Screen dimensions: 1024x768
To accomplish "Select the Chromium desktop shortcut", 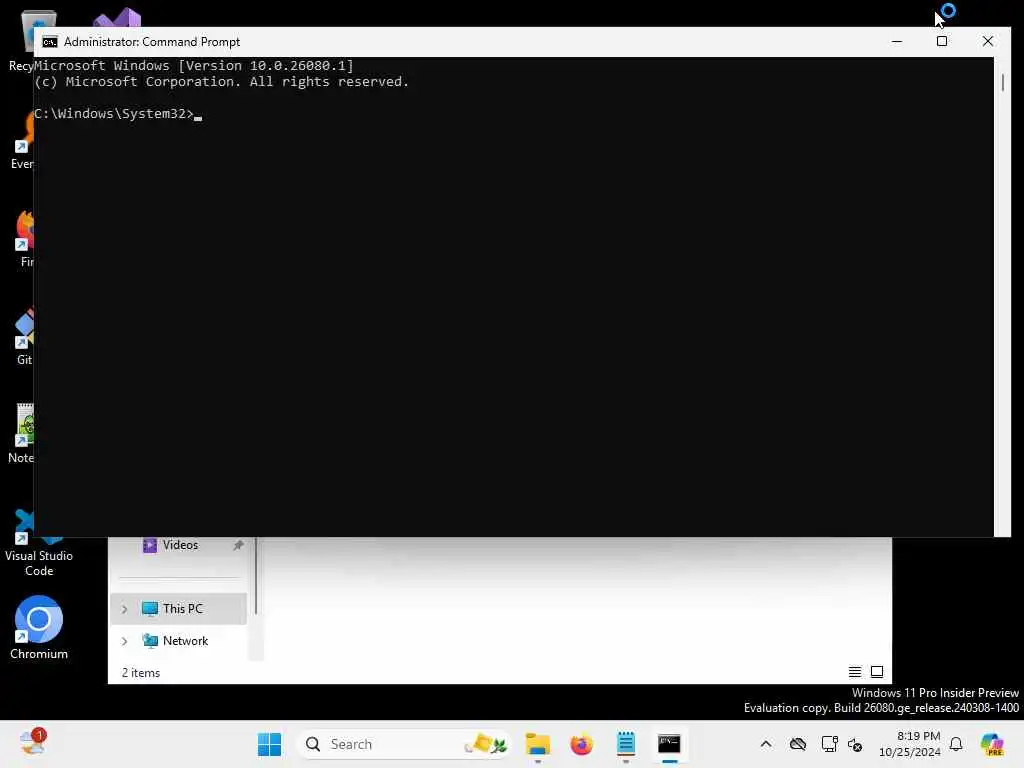I will tap(39, 628).
